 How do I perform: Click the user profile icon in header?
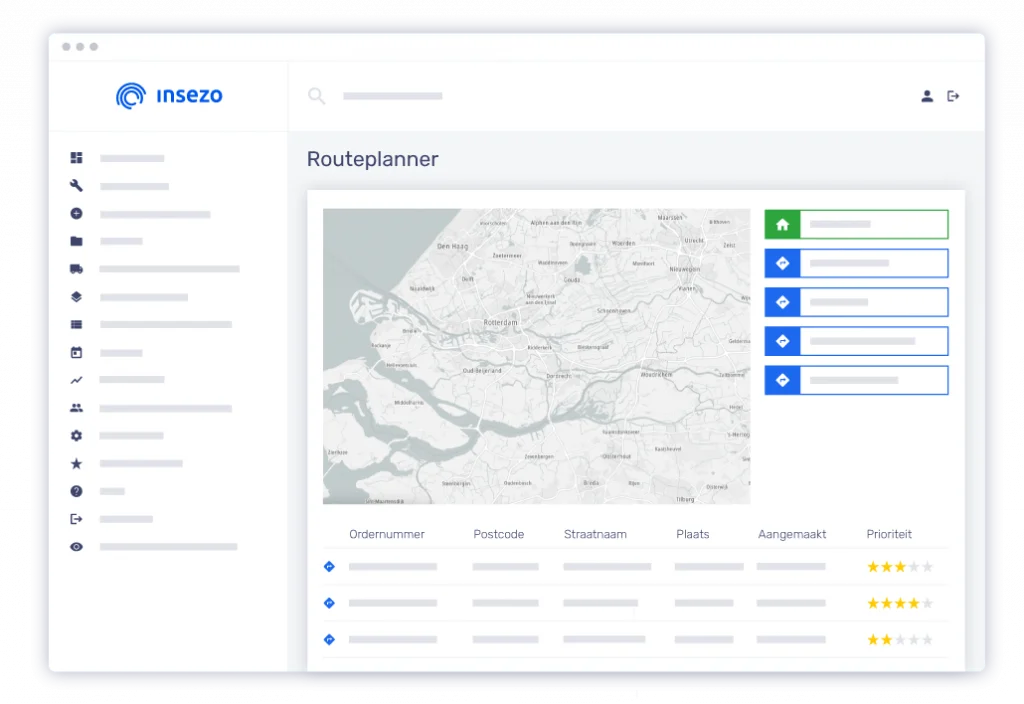point(927,96)
